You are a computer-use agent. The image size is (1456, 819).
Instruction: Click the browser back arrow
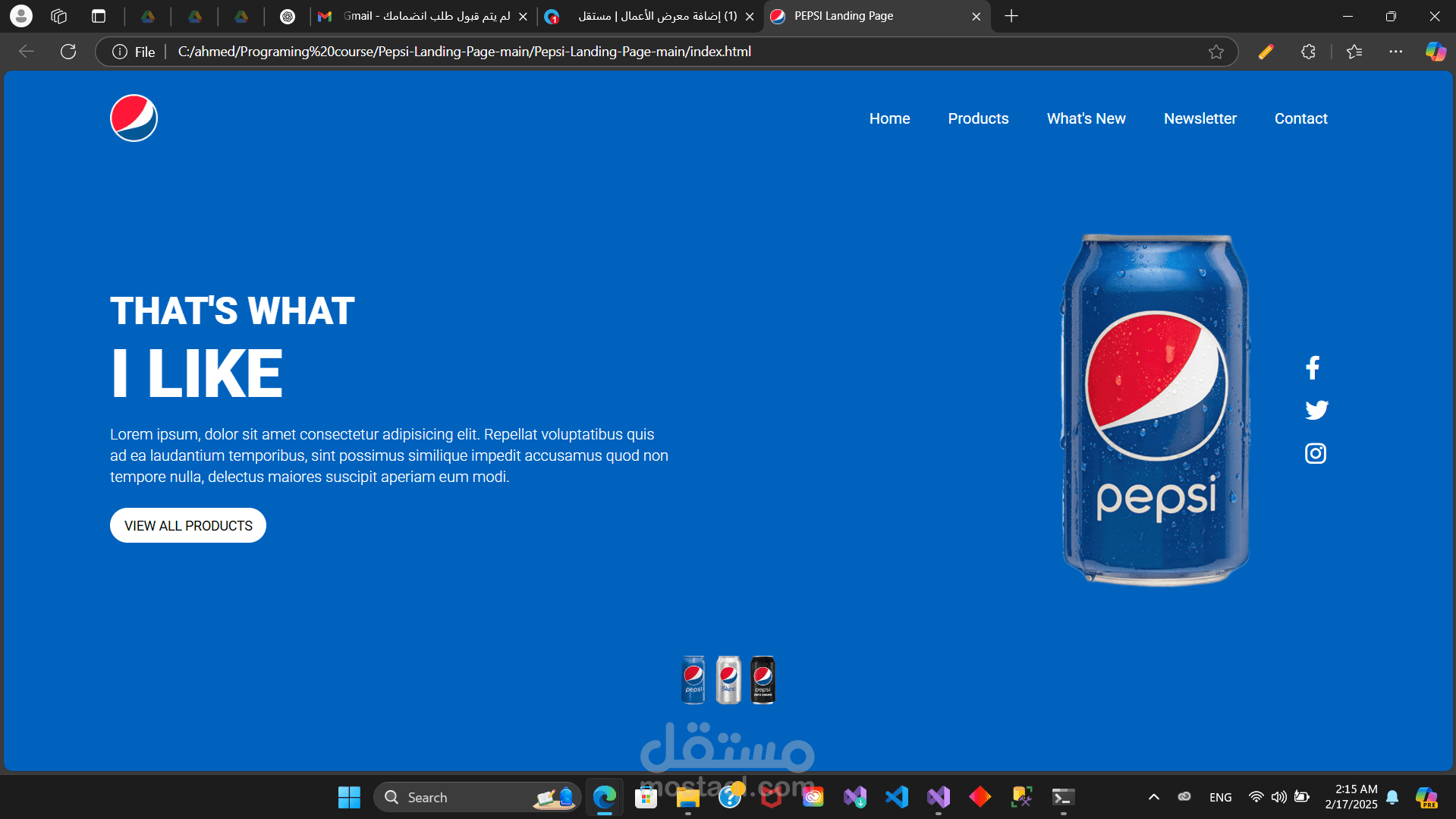click(x=27, y=52)
